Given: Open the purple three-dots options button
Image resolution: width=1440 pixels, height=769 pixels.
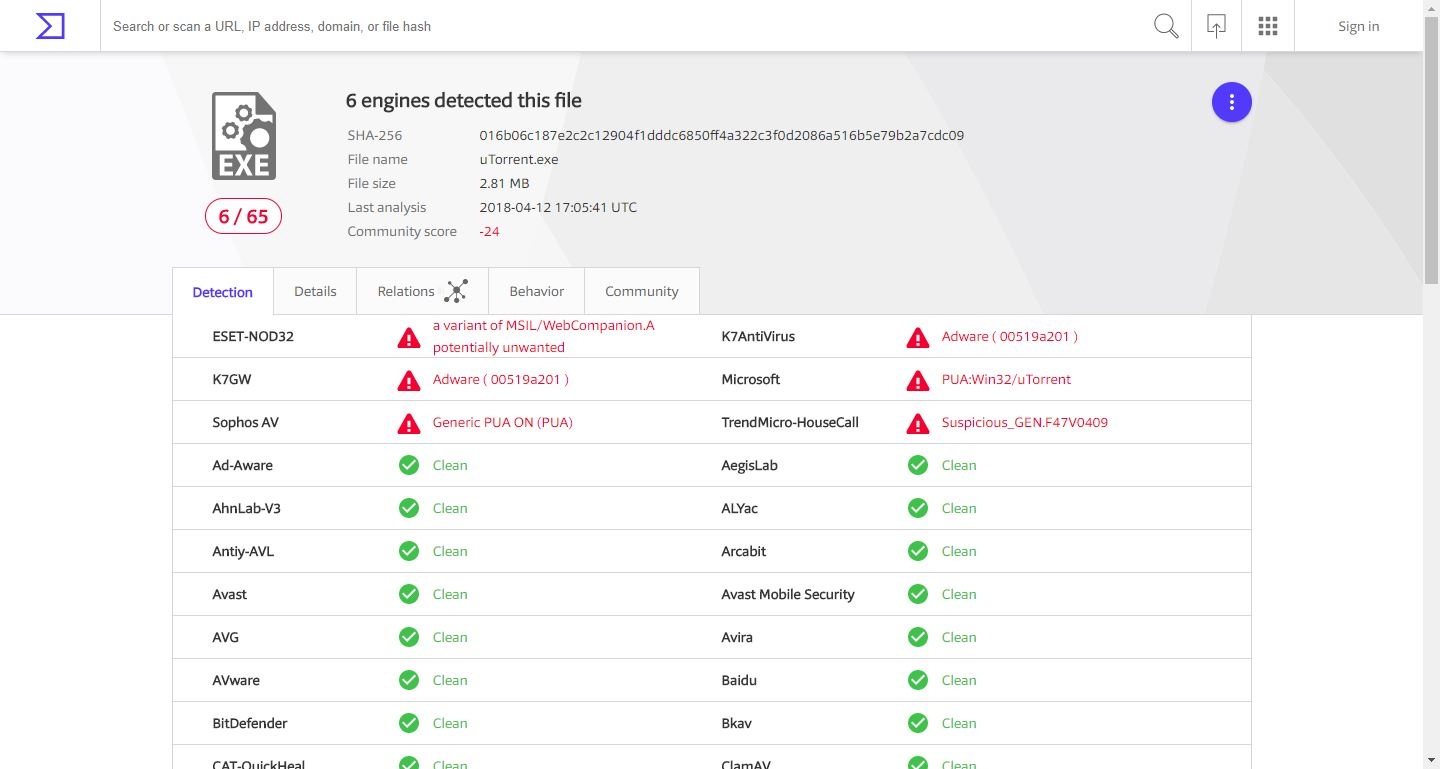Looking at the screenshot, I should pos(1231,102).
